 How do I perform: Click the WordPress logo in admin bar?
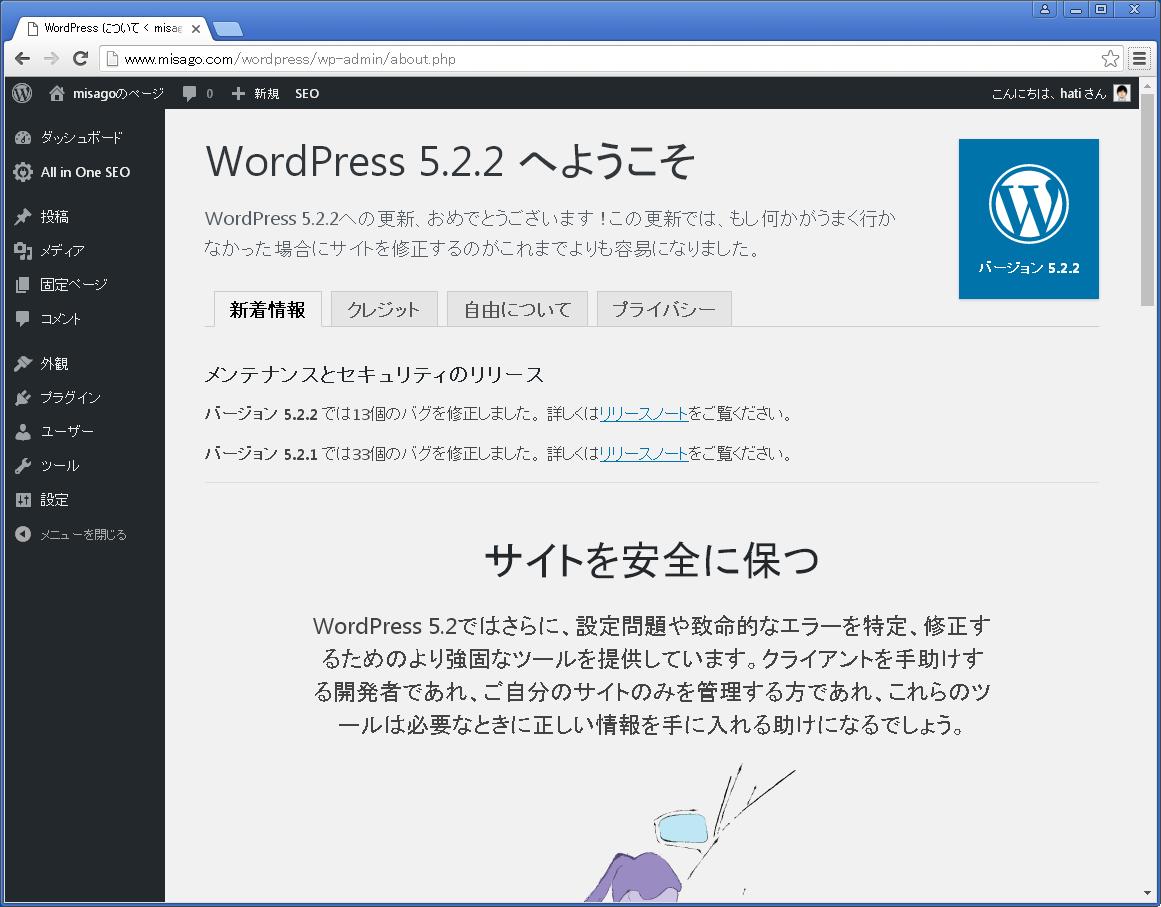point(22,93)
